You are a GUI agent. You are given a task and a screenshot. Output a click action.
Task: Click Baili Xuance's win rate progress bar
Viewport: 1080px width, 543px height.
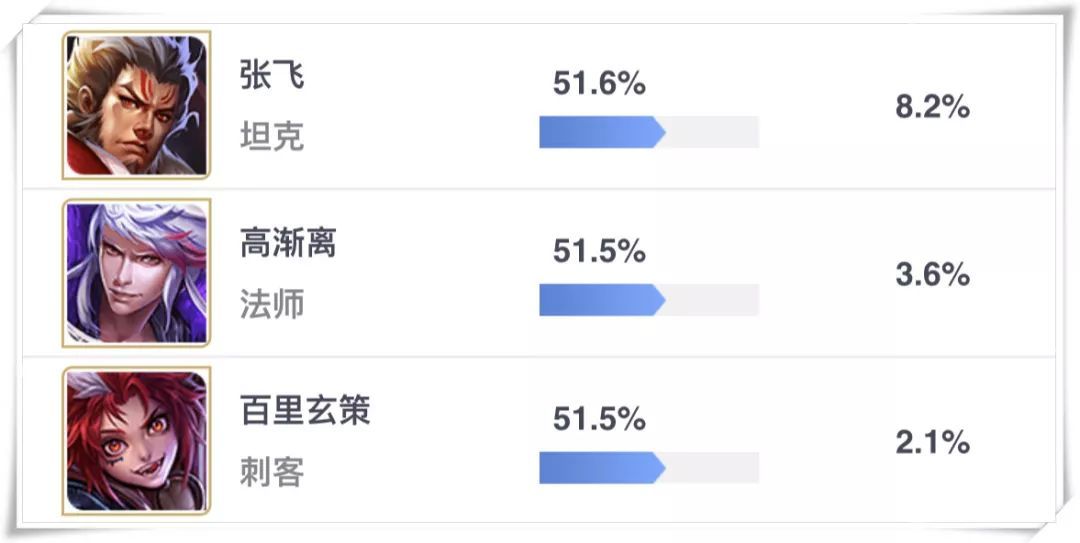(x=649, y=468)
